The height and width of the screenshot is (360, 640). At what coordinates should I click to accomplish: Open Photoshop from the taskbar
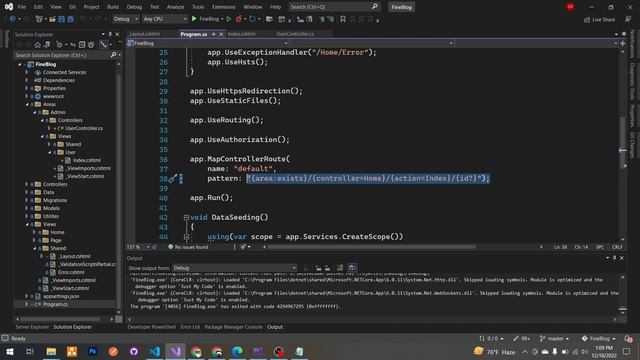(x=93, y=351)
